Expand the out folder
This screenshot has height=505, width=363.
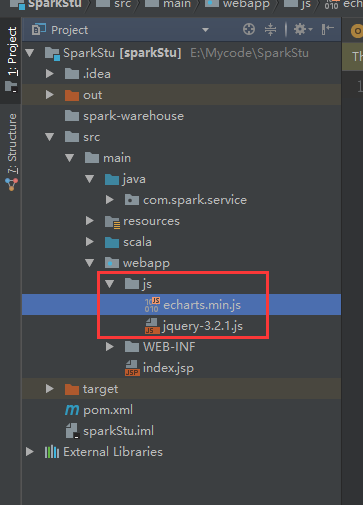[50, 95]
